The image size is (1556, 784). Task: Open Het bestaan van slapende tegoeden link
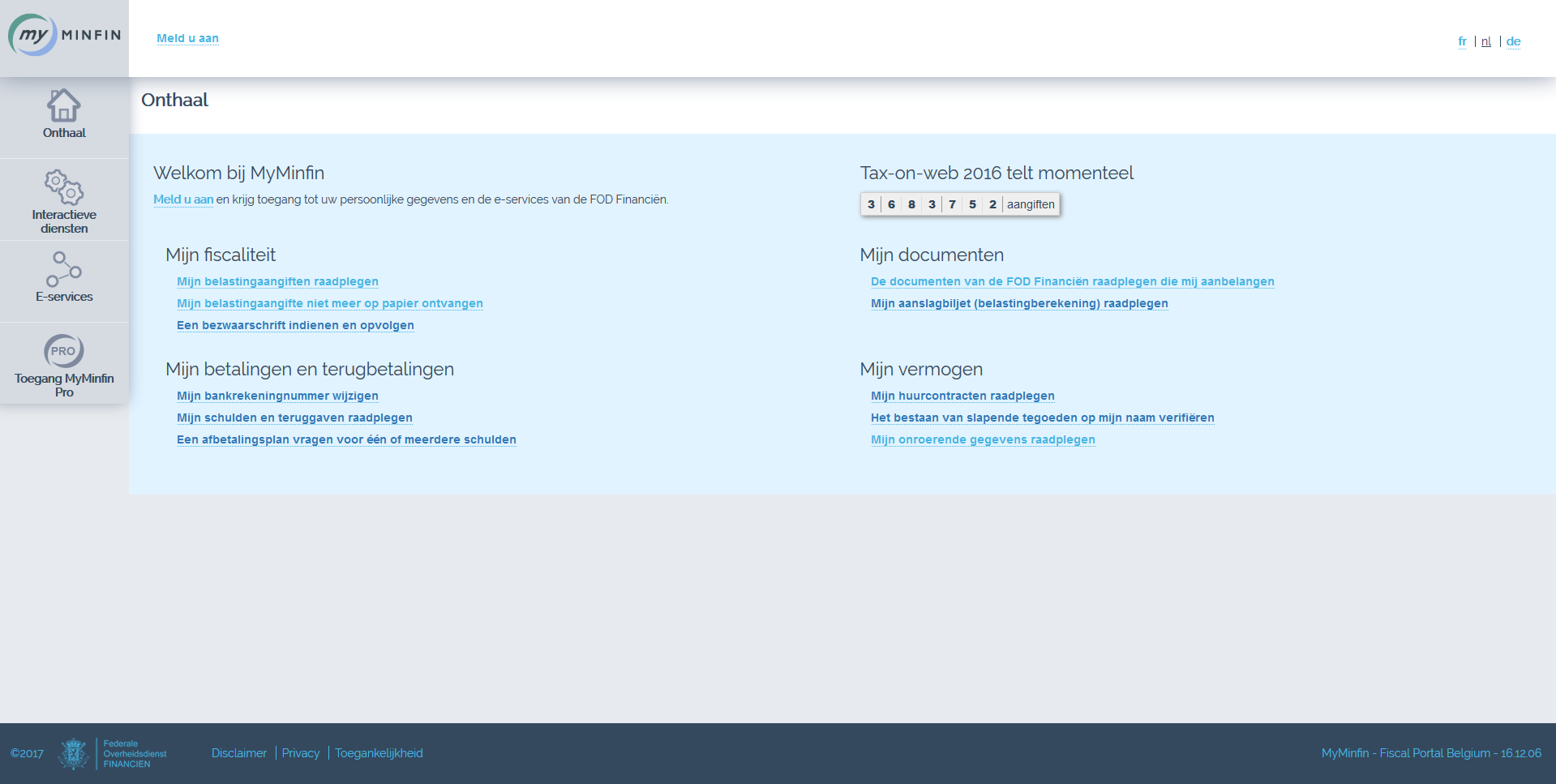coord(1042,418)
